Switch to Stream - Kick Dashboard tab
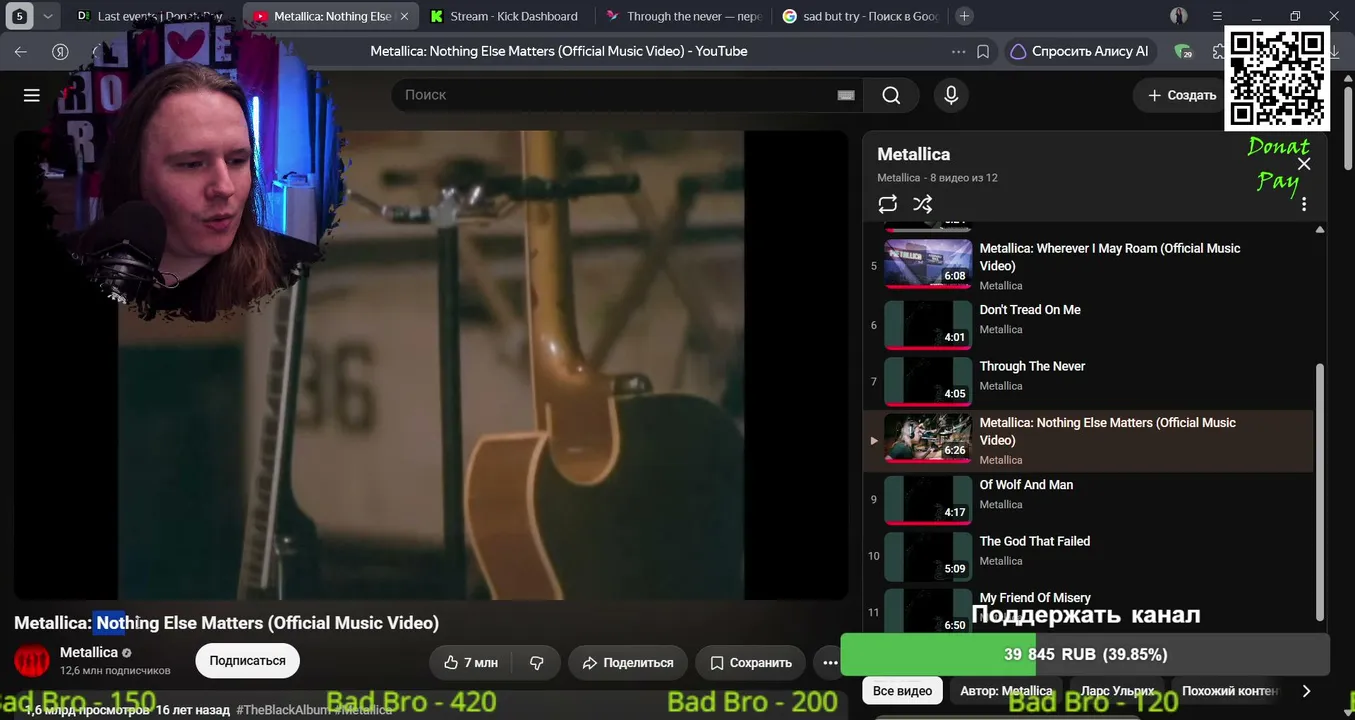The image size is (1355, 720). [505, 16]
